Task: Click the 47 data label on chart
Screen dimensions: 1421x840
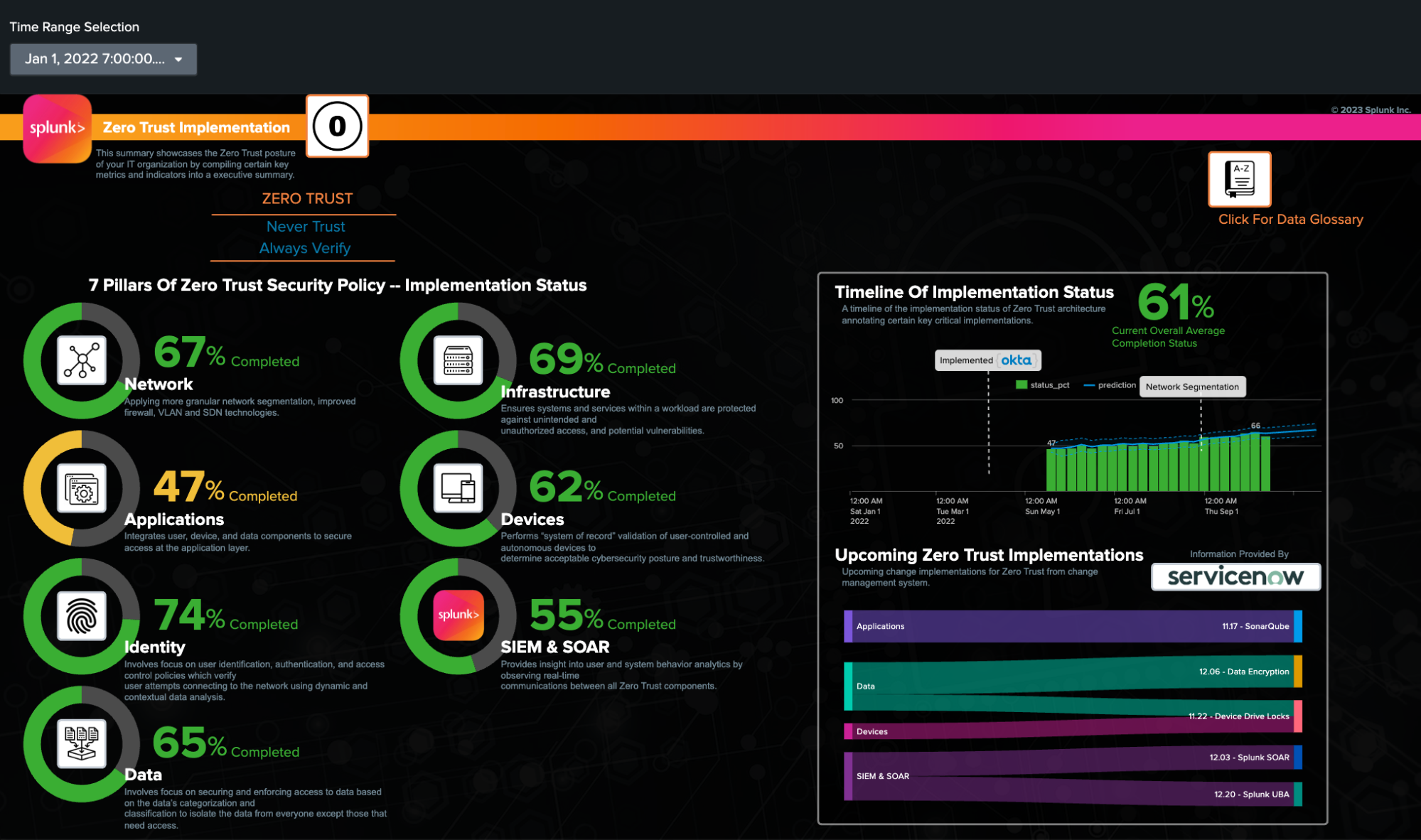Action: [x=1051, y=443]
